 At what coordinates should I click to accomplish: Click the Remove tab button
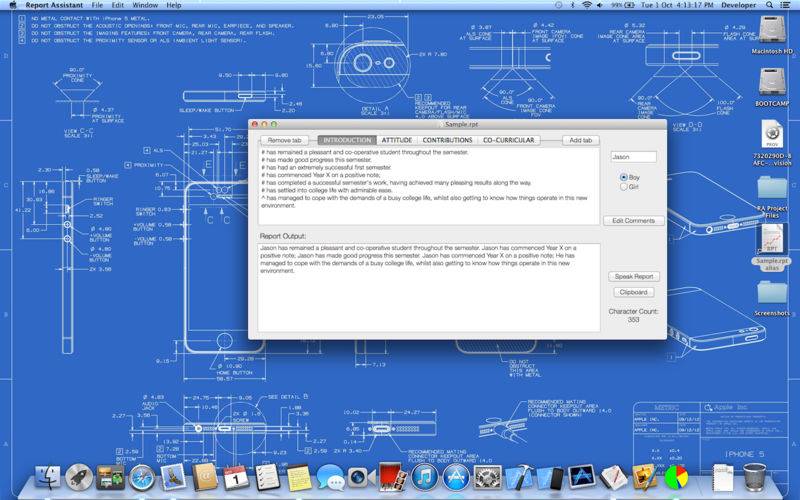pos(284,140)
